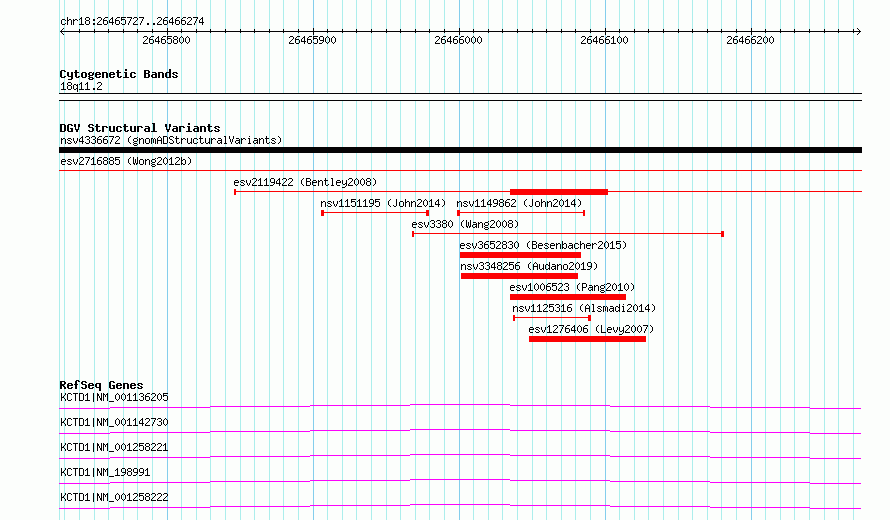This screenshot has width=890, height=520.
Task: Click the right arrow of the ruler
Action: pyautogui.click(x=858, y=31)
